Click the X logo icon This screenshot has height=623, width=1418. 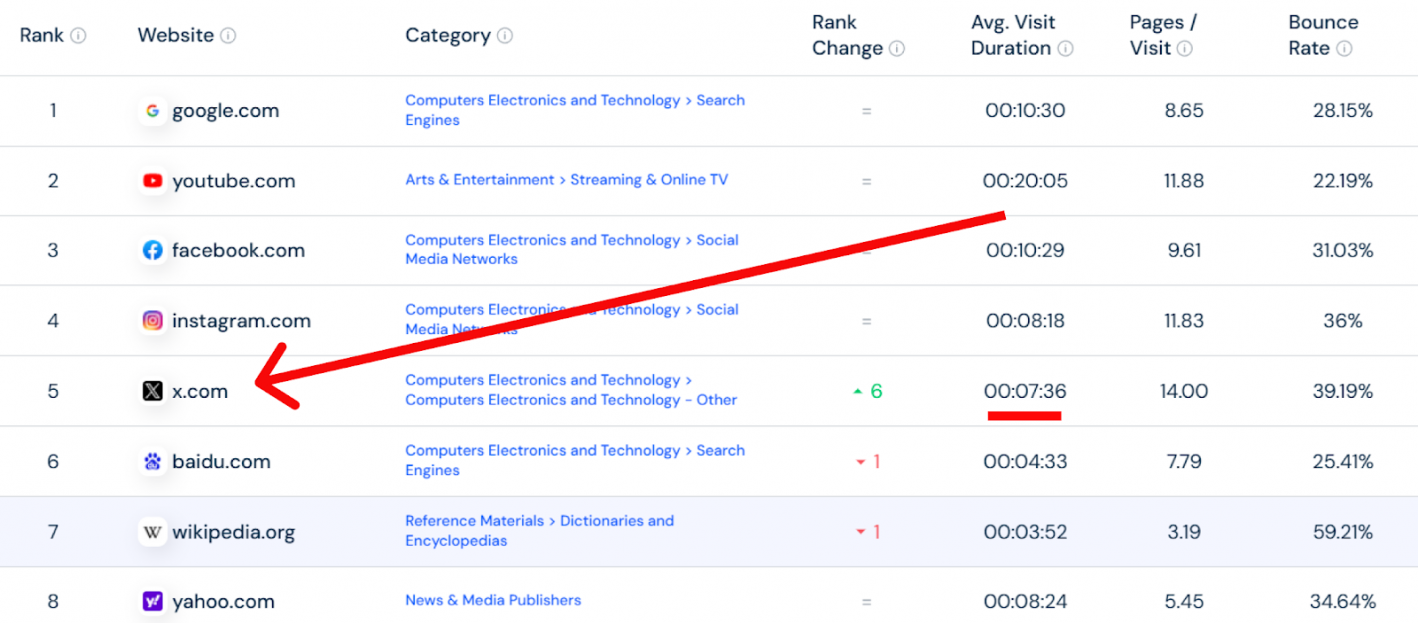point(152,391)
